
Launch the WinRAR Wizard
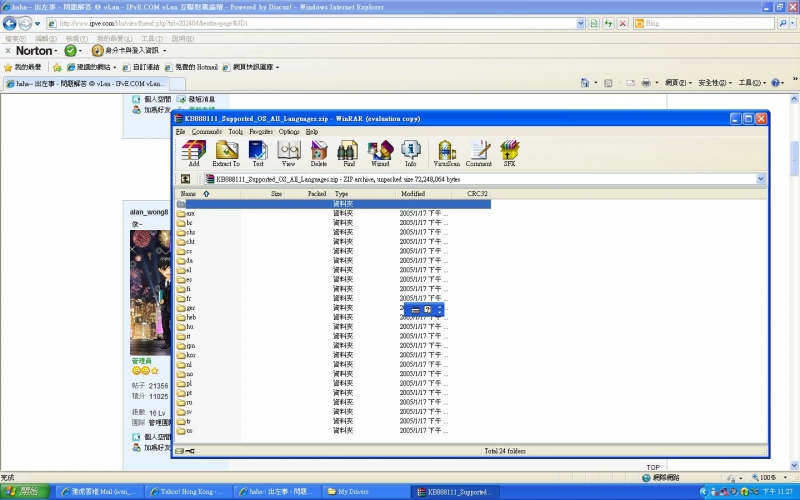tap(380, 152)
